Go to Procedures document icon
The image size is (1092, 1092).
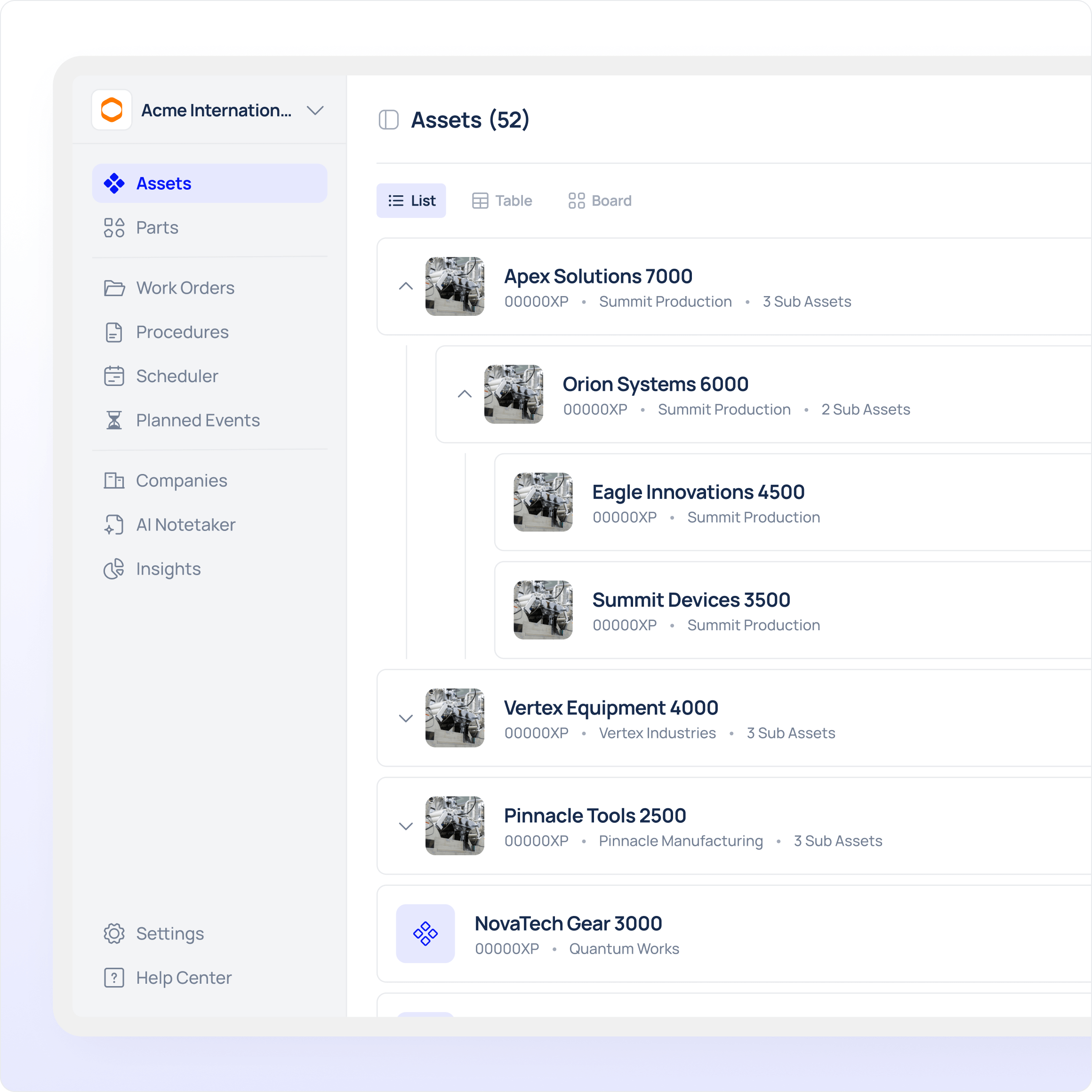pyautogui.click(x=113, y=332)
